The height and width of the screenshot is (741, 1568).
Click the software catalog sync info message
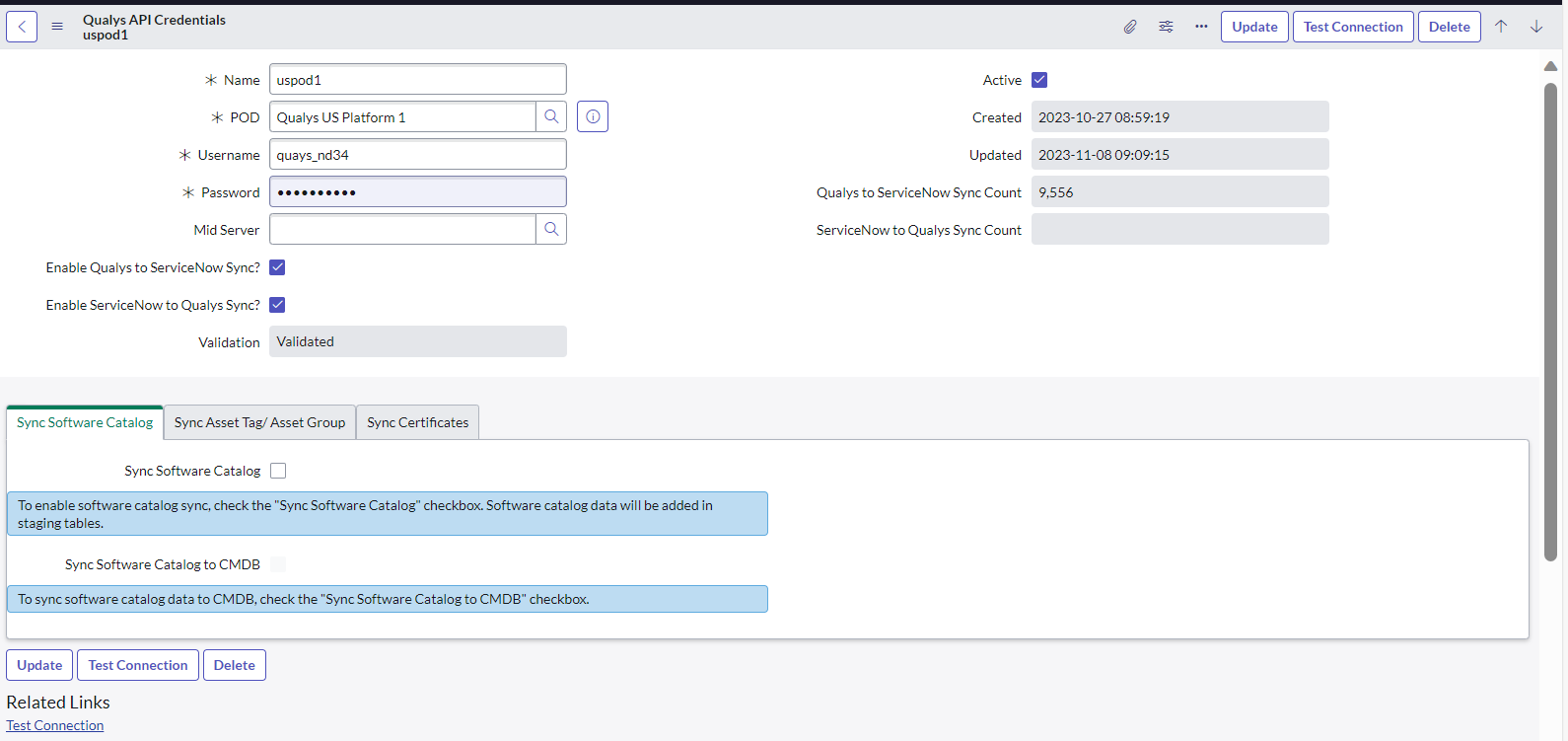click(x=388, y=514)
